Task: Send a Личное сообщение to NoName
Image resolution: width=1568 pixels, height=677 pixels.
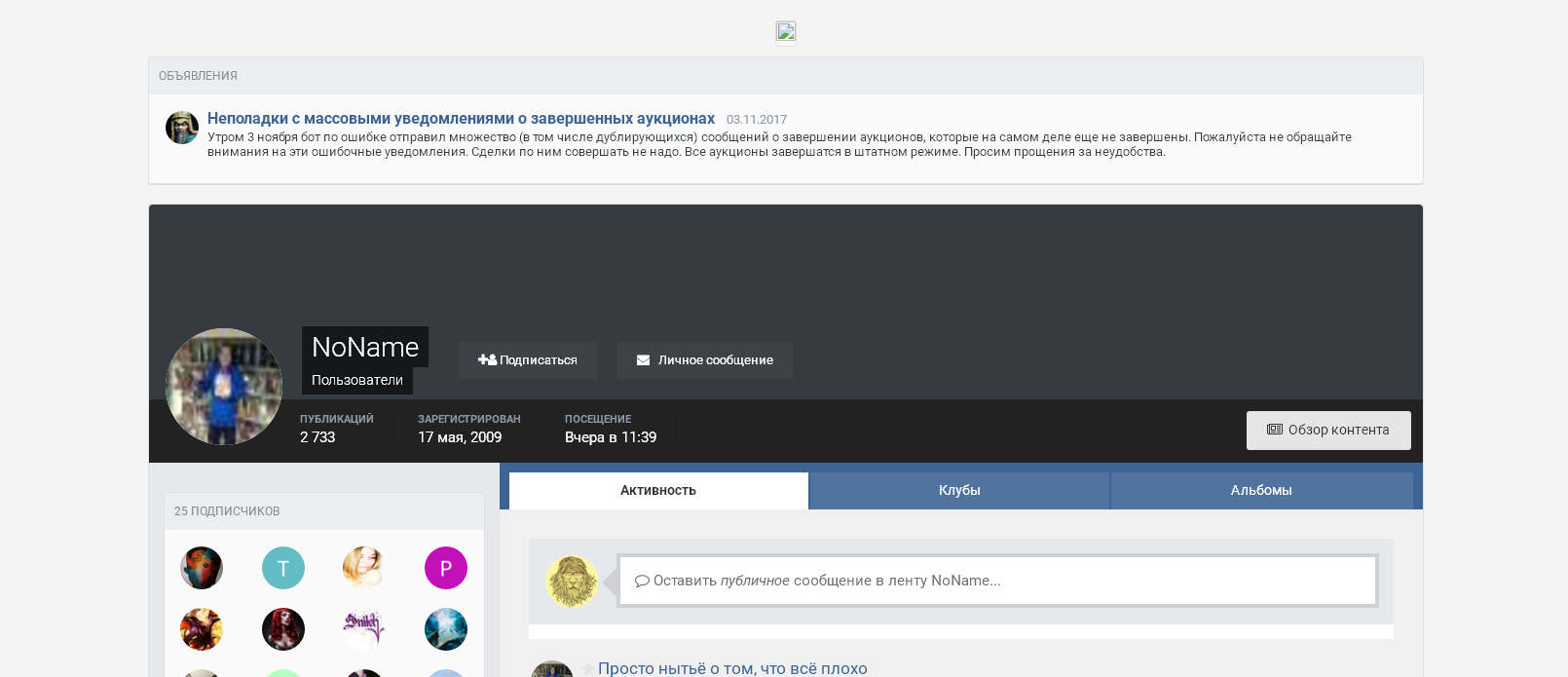Action: pyautogui.click(x=705, y=360)
